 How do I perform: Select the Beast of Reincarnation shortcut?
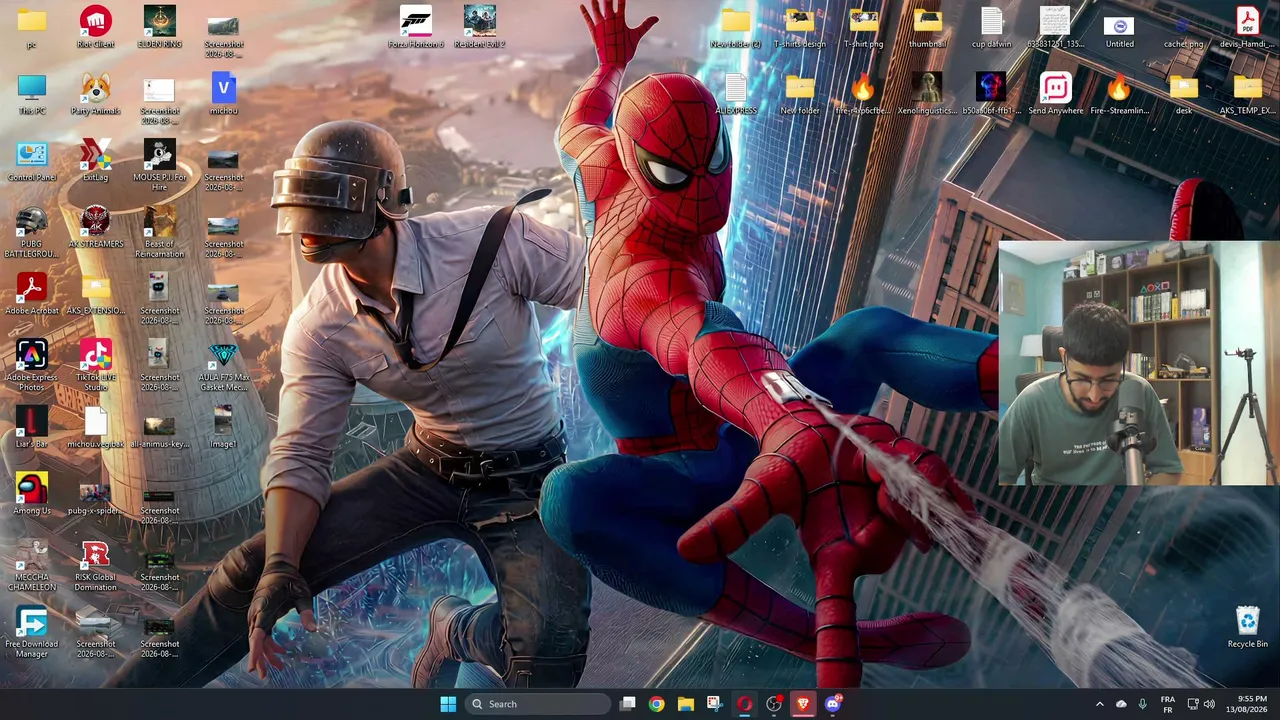(159, 232)
